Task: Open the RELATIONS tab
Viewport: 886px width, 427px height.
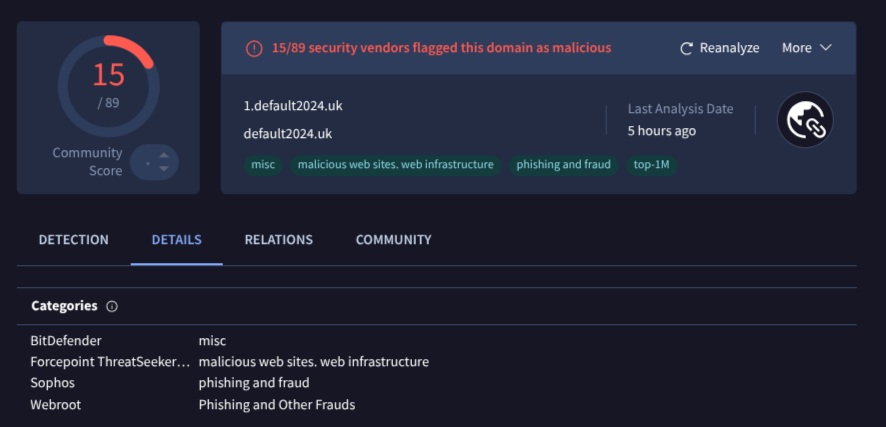Action: pyautogui.click(x=279, y=239)
